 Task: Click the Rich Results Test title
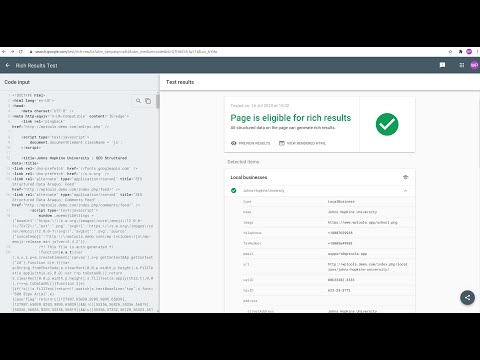pyautogui.click(x=37, y=66)
